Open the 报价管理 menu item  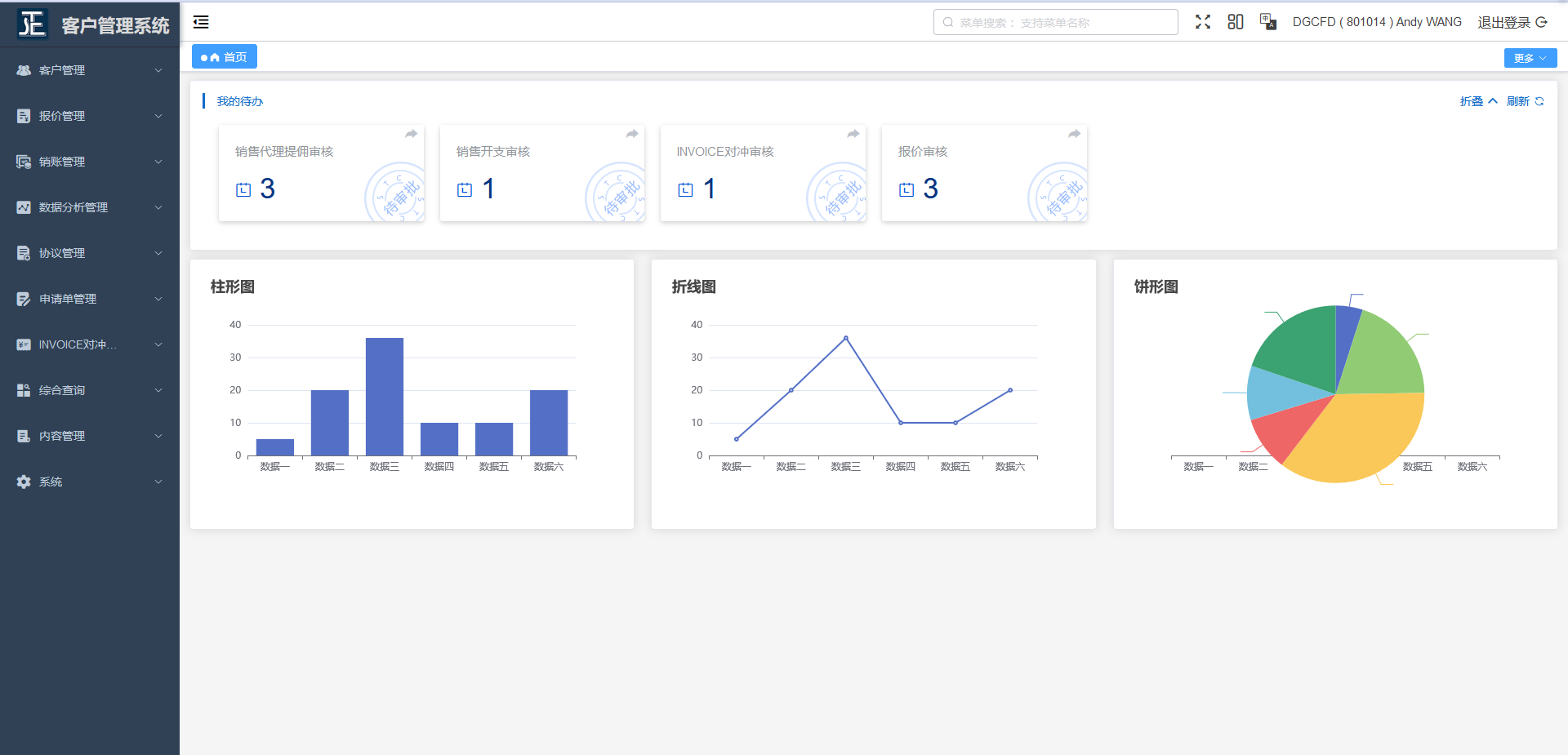pos(90,116)
